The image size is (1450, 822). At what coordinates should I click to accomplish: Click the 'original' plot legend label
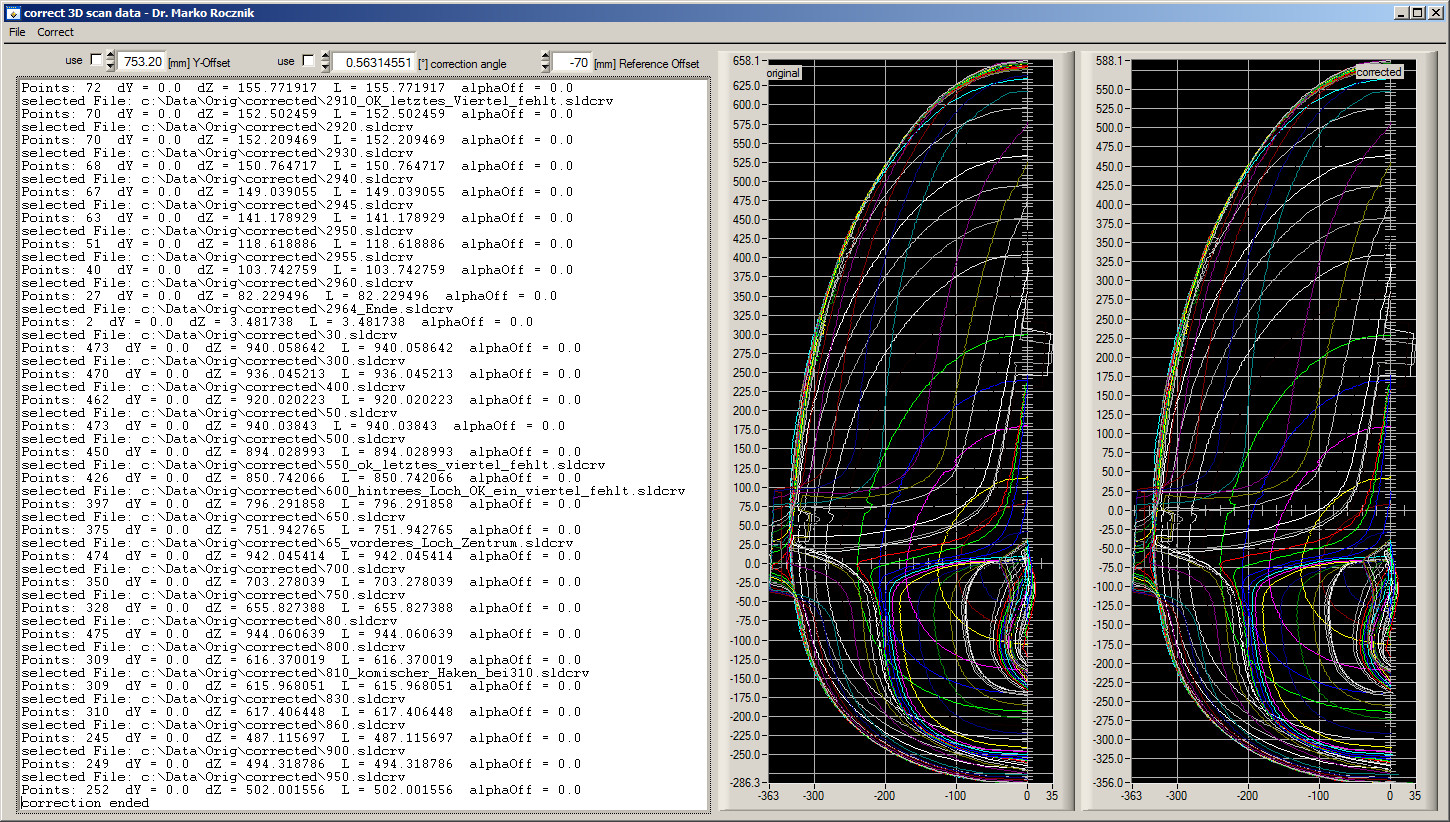click(x=783, y=73)
